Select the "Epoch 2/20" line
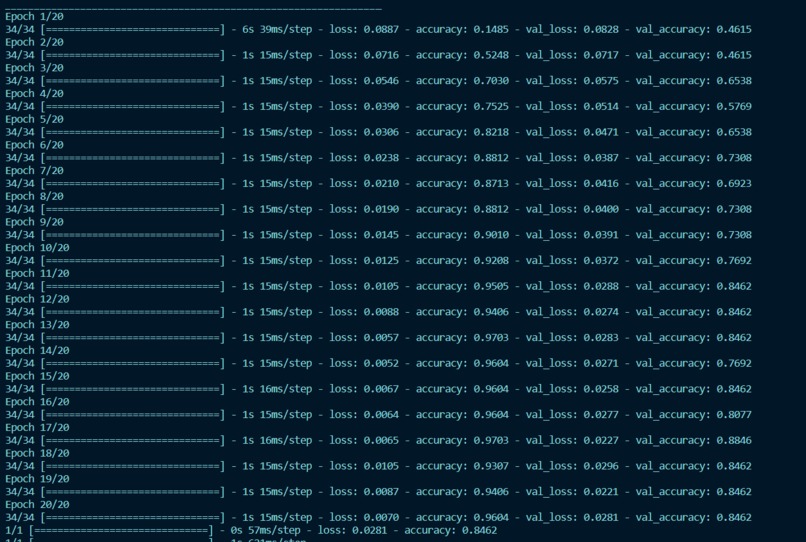This screenshot has width=806, height=542. click(x=34, y=42)
